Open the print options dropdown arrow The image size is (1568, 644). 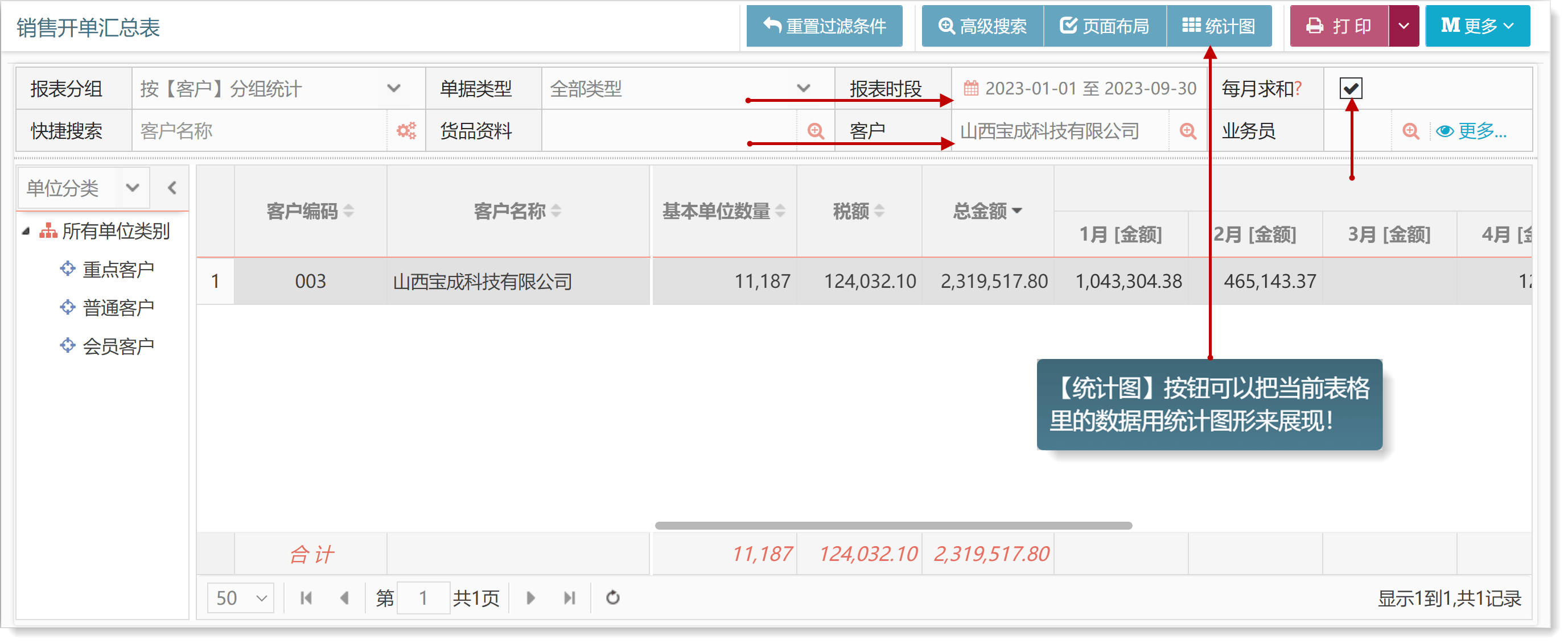tap(1404, 26)
